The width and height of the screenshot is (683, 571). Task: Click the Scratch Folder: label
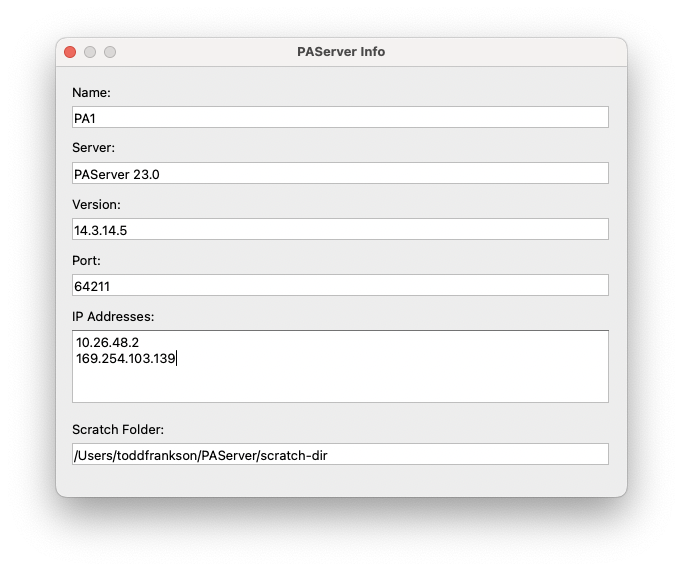tap(118, 429)
